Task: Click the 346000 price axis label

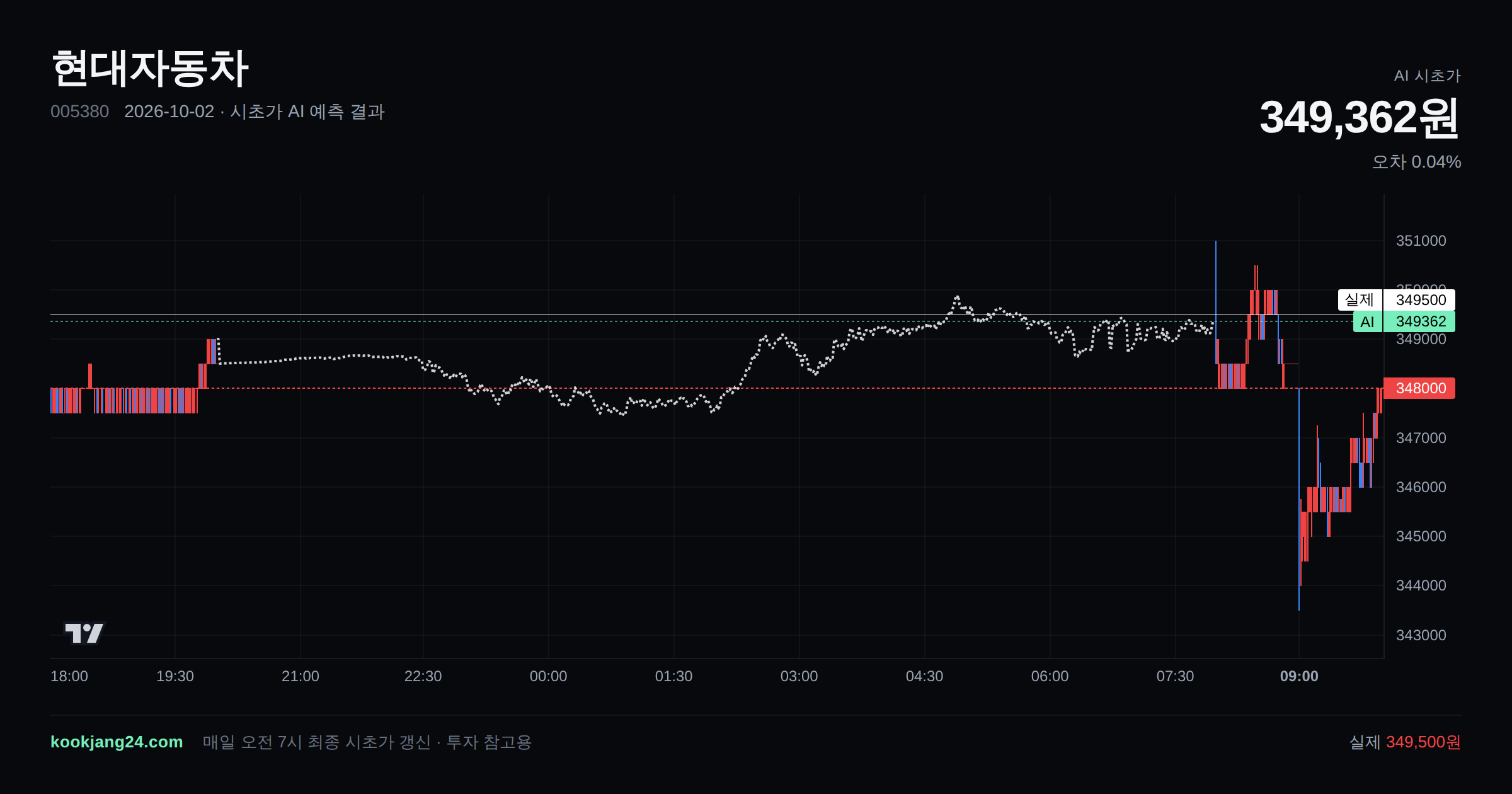Action: pos(1421,487)
